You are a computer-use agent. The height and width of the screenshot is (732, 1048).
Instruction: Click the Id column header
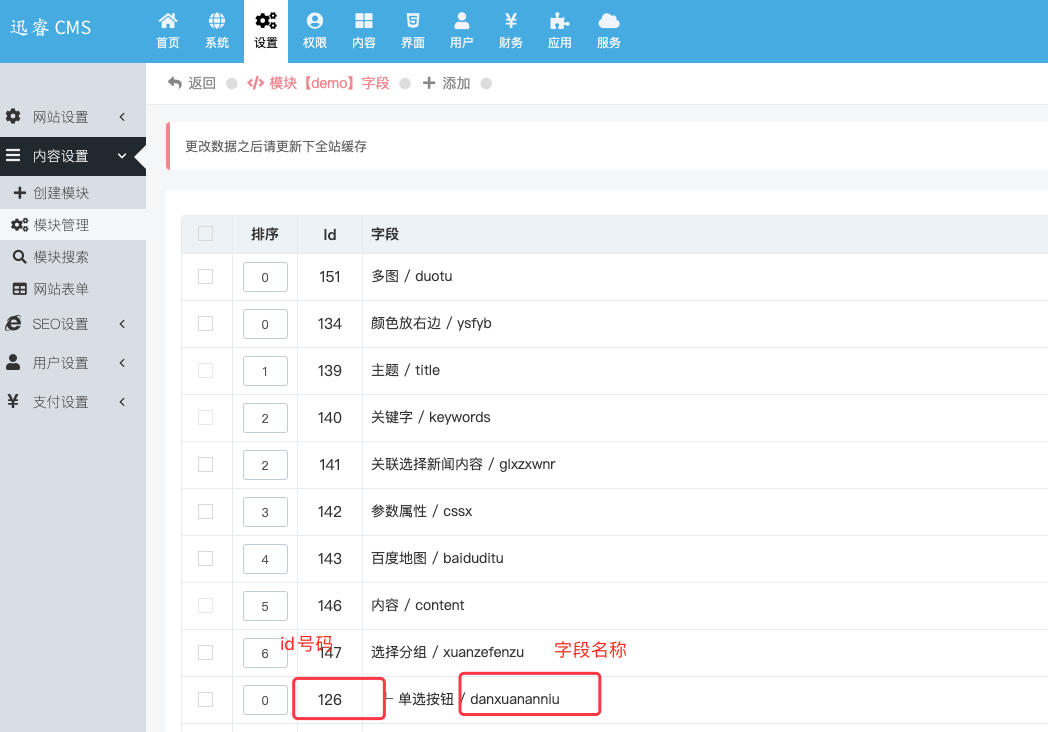point(330,235)
